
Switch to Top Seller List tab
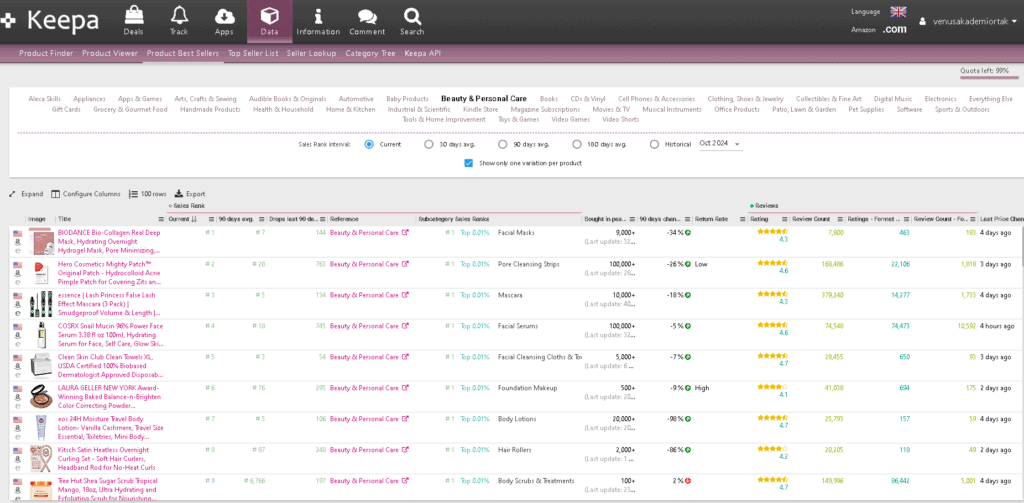pyautogui.click(x=253, y=54)
